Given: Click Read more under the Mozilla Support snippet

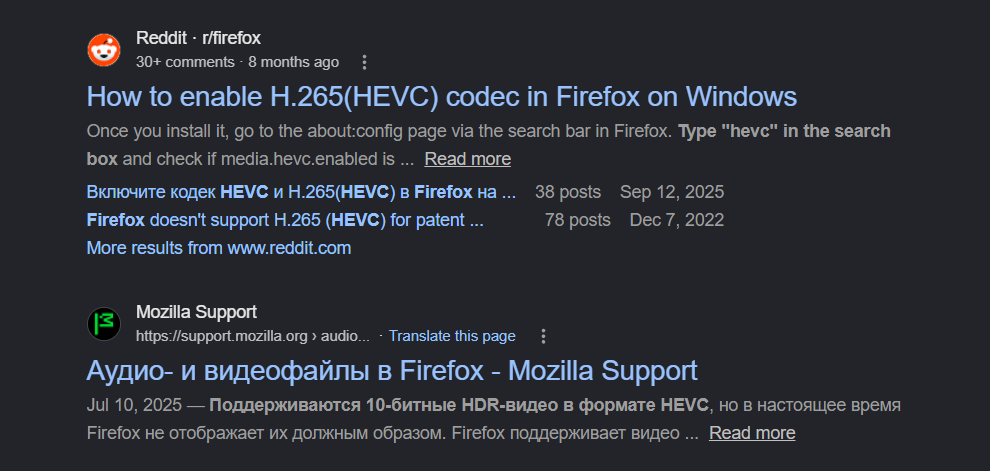Looking at the screenshot, I should (x=752, y=433).
